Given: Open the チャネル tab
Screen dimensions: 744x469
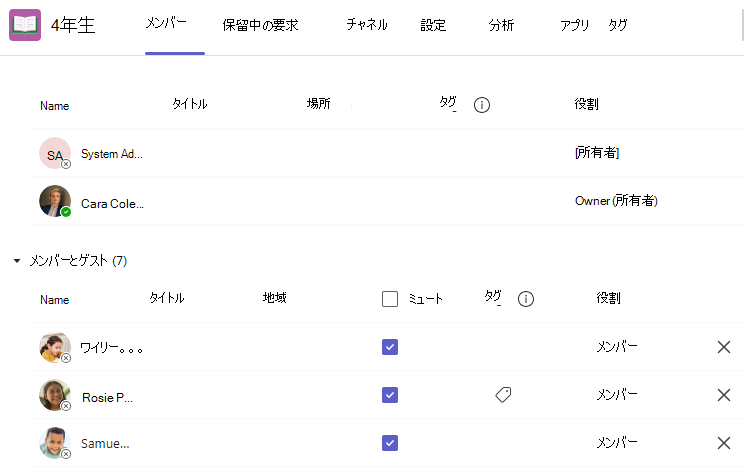Looking at the screenshot, I should coord(367,24).
